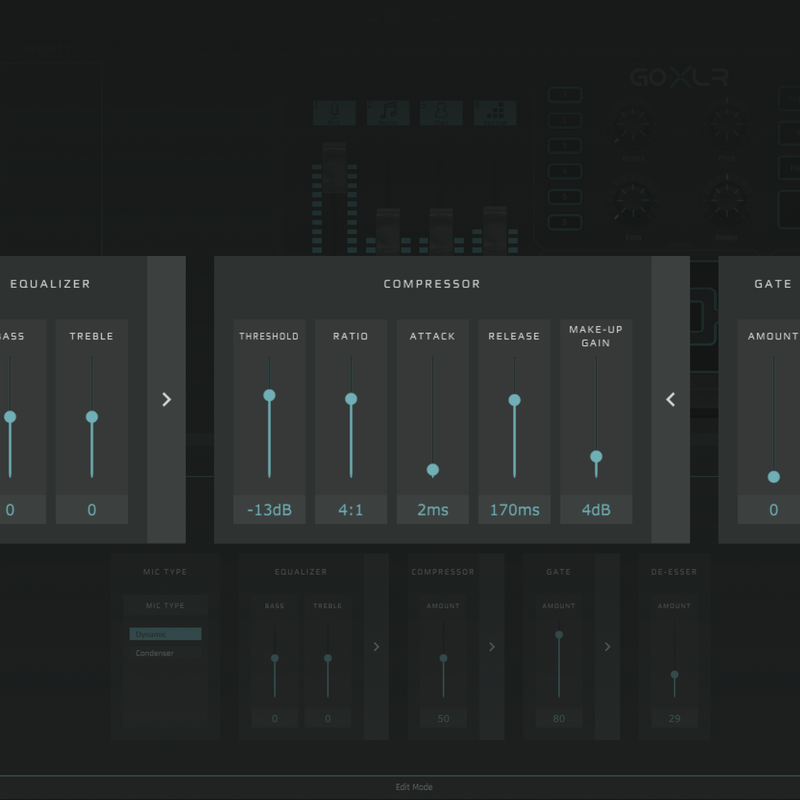Select the Music channel icon above the faders
This screenshot has height=800, width=800.
coord(388,113)
